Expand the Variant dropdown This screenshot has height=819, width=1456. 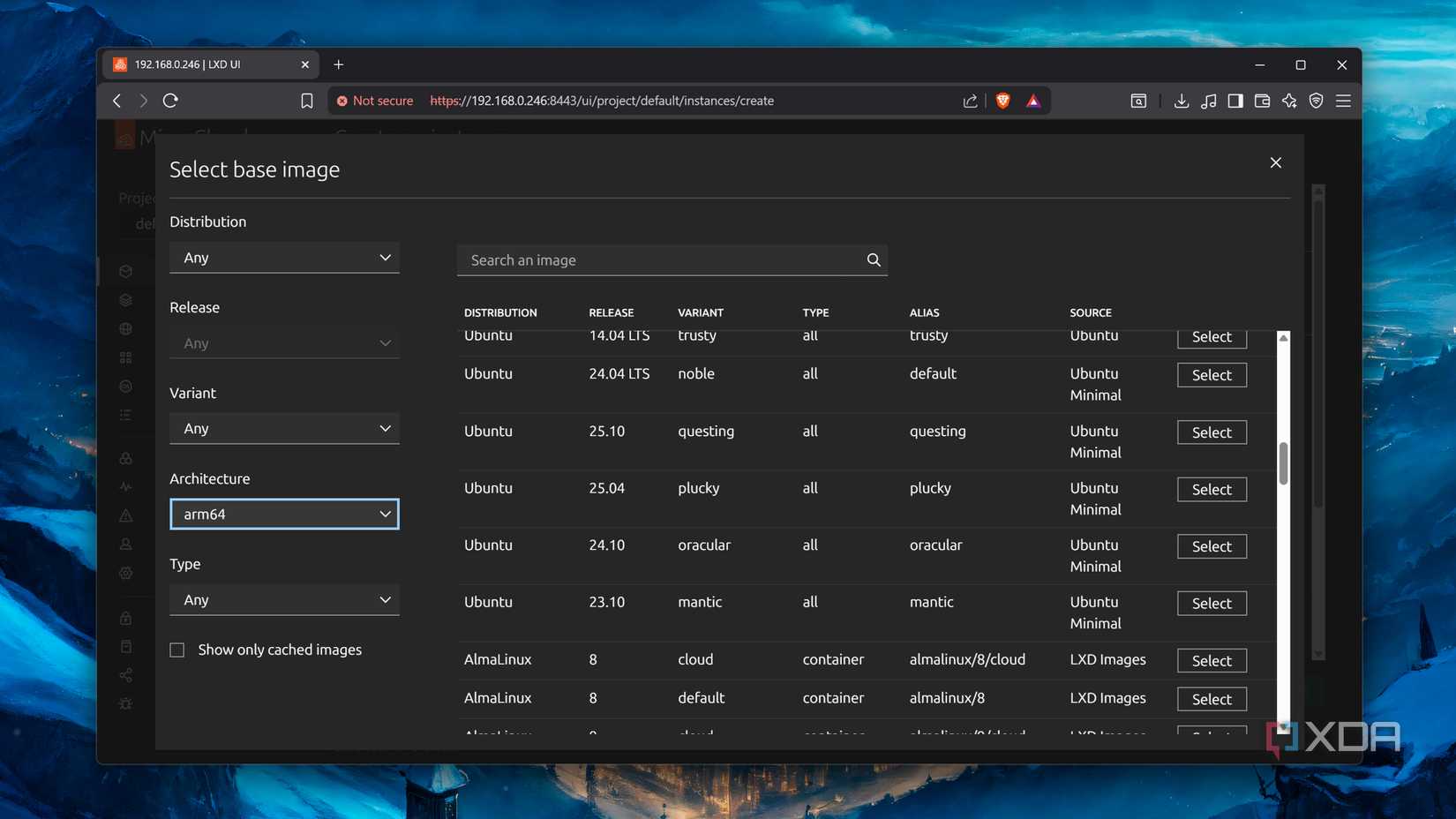point(284,429)
